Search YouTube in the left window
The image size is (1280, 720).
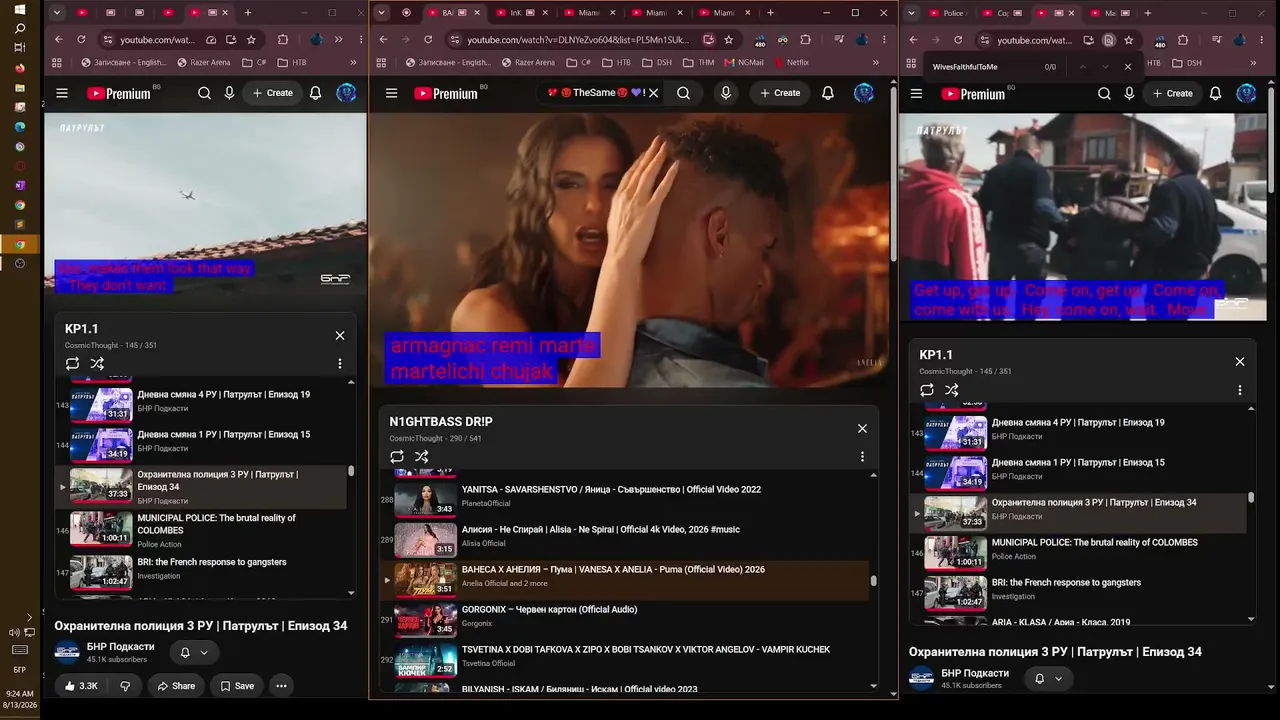(x=204, y=93)
